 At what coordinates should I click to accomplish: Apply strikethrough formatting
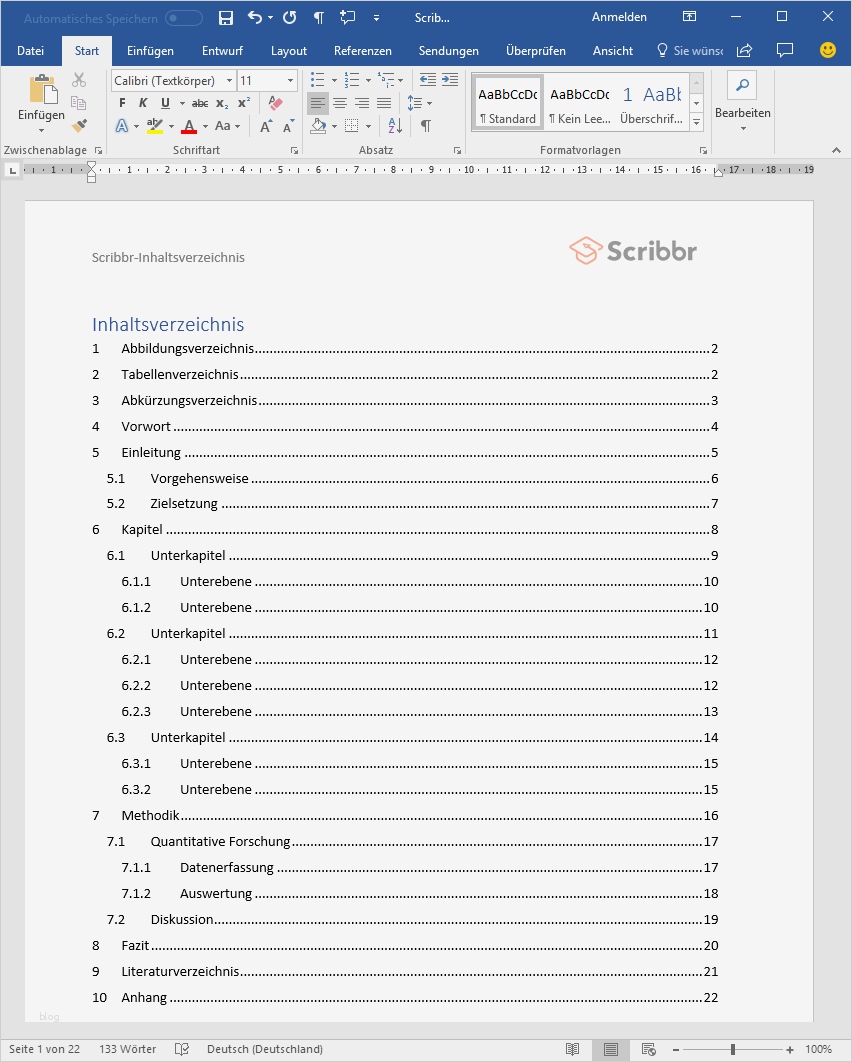(x=200, y=104)
